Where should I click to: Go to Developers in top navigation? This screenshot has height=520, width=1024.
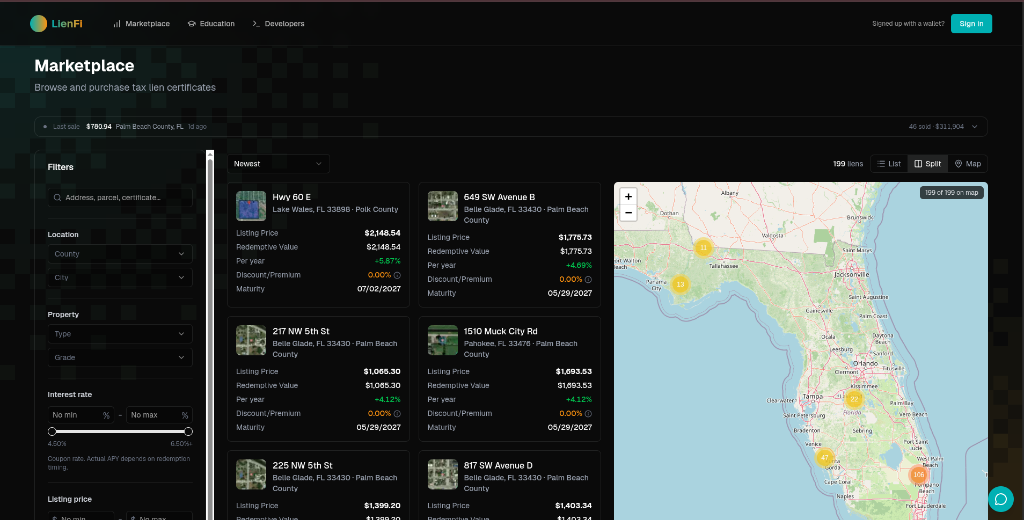click(x=278, y=24)
